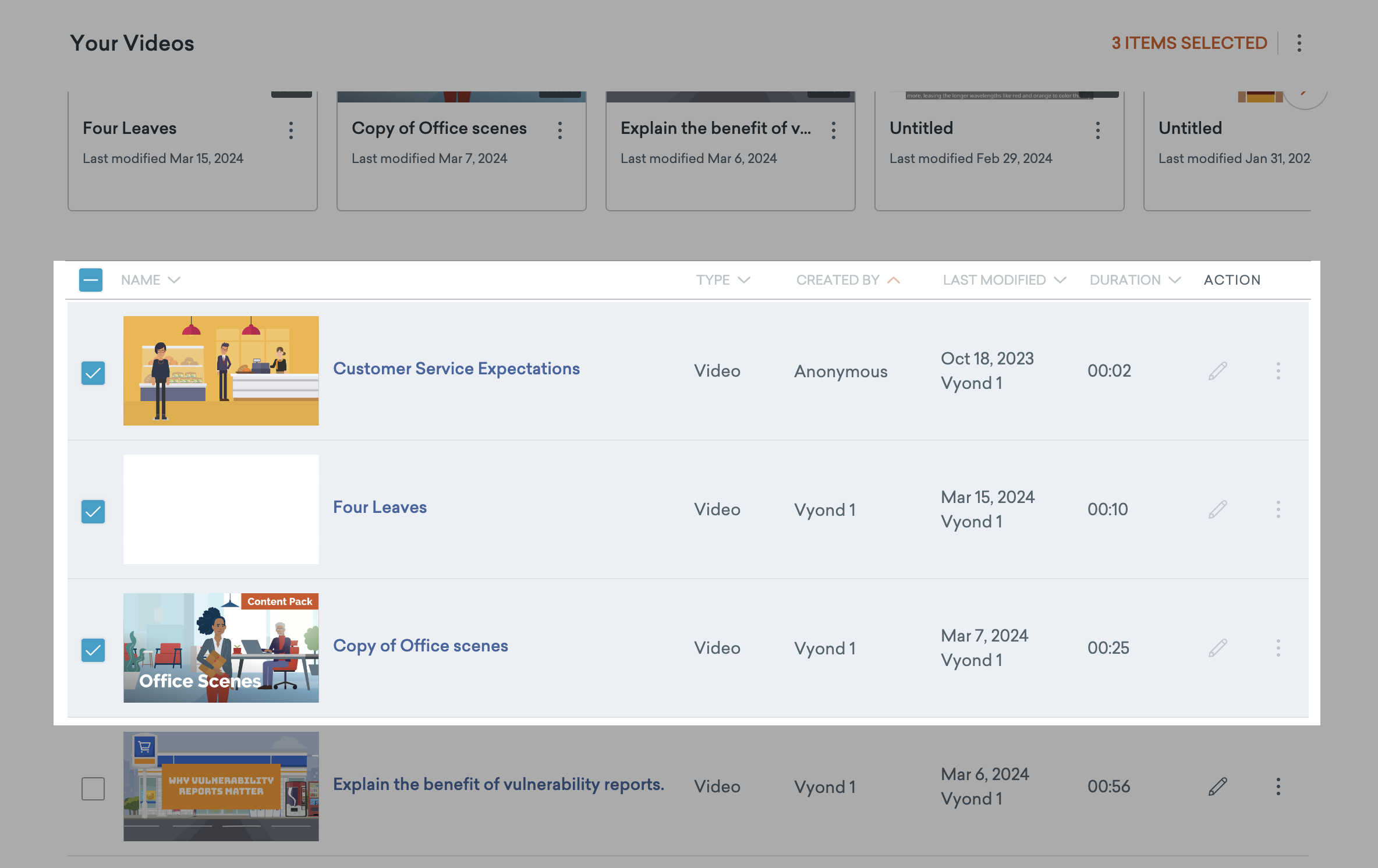
Task: Edit Customer Service Expectations with pencil icon
Action: [1218, 371]
